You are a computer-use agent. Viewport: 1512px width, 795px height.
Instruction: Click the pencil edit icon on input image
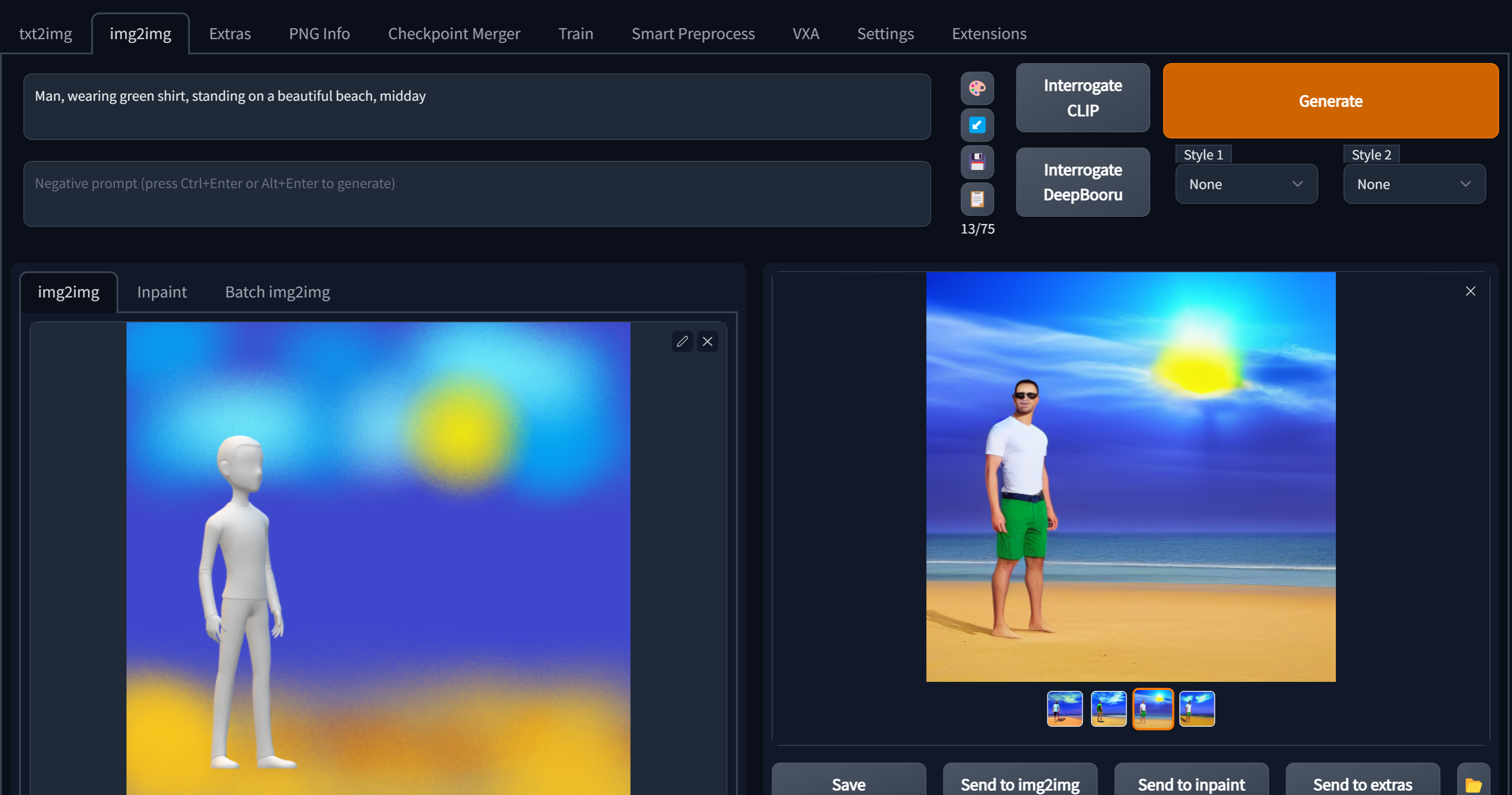(682, 341)
